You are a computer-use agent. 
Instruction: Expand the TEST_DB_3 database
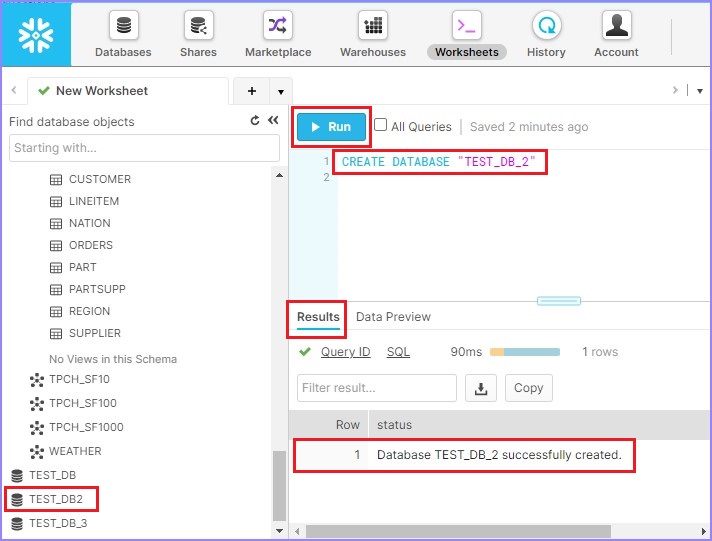pos(49,524)
